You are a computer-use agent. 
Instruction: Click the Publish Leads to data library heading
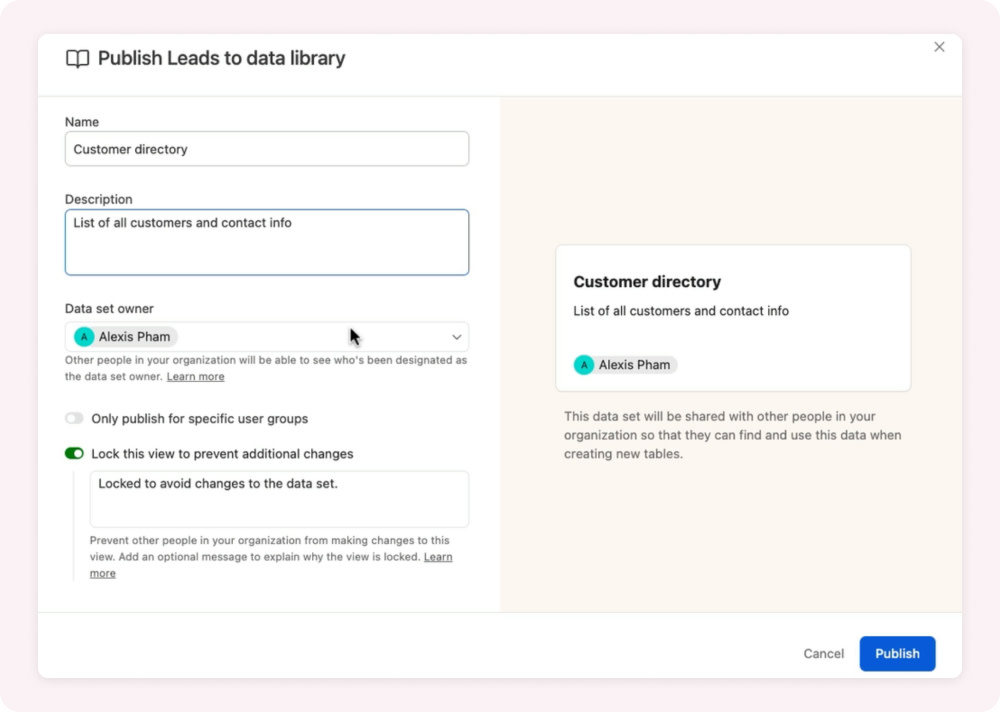[221, 58]
